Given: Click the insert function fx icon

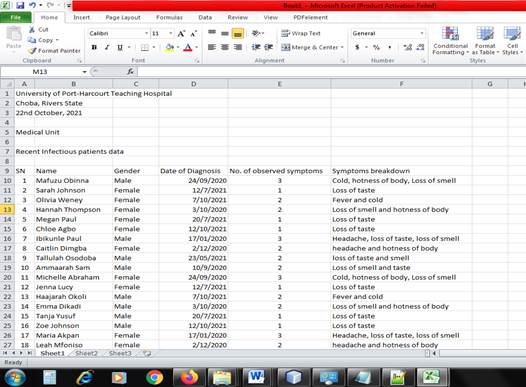Looking at the screenshot, I should [x=130, y=71].
